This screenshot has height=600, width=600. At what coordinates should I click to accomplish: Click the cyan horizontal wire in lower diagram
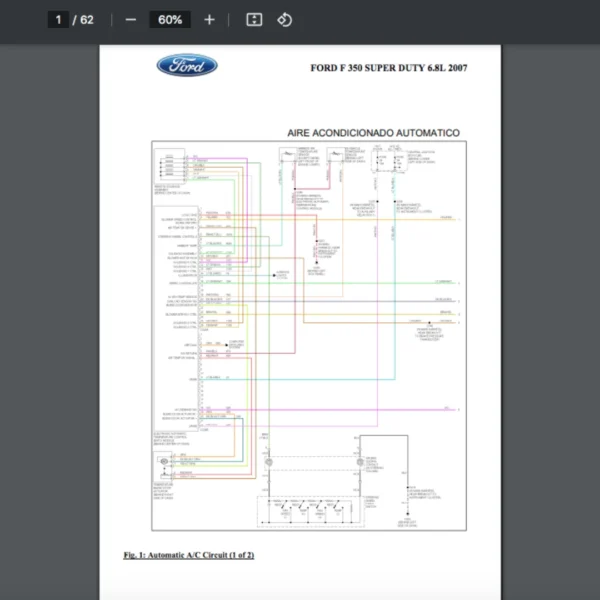(x=300, y=378)
